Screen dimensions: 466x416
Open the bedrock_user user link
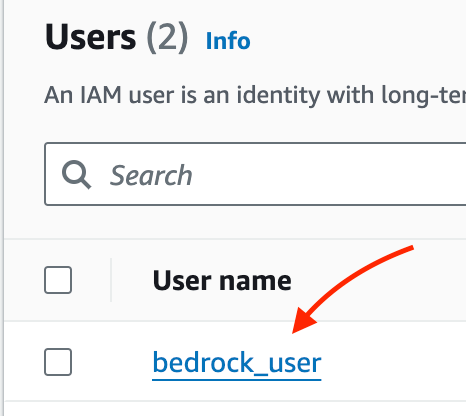click(237, 363)
